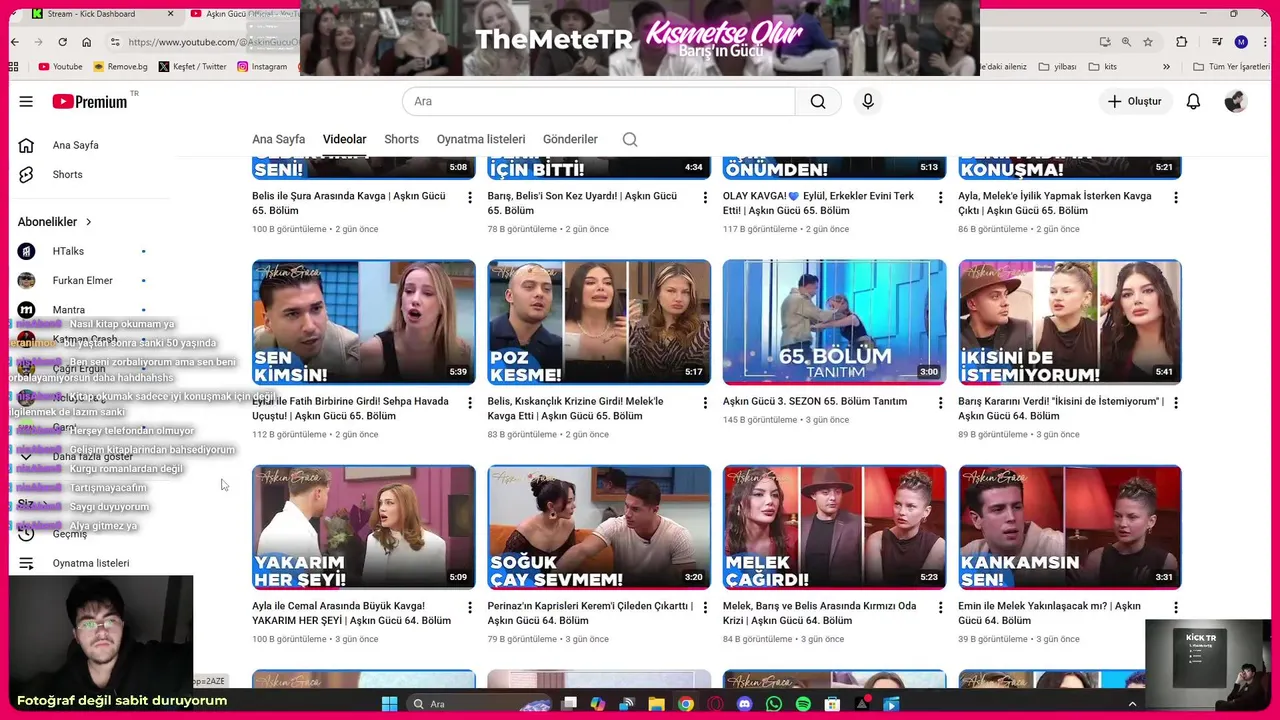Reload the page in Chrome

(x=62, y=42)
